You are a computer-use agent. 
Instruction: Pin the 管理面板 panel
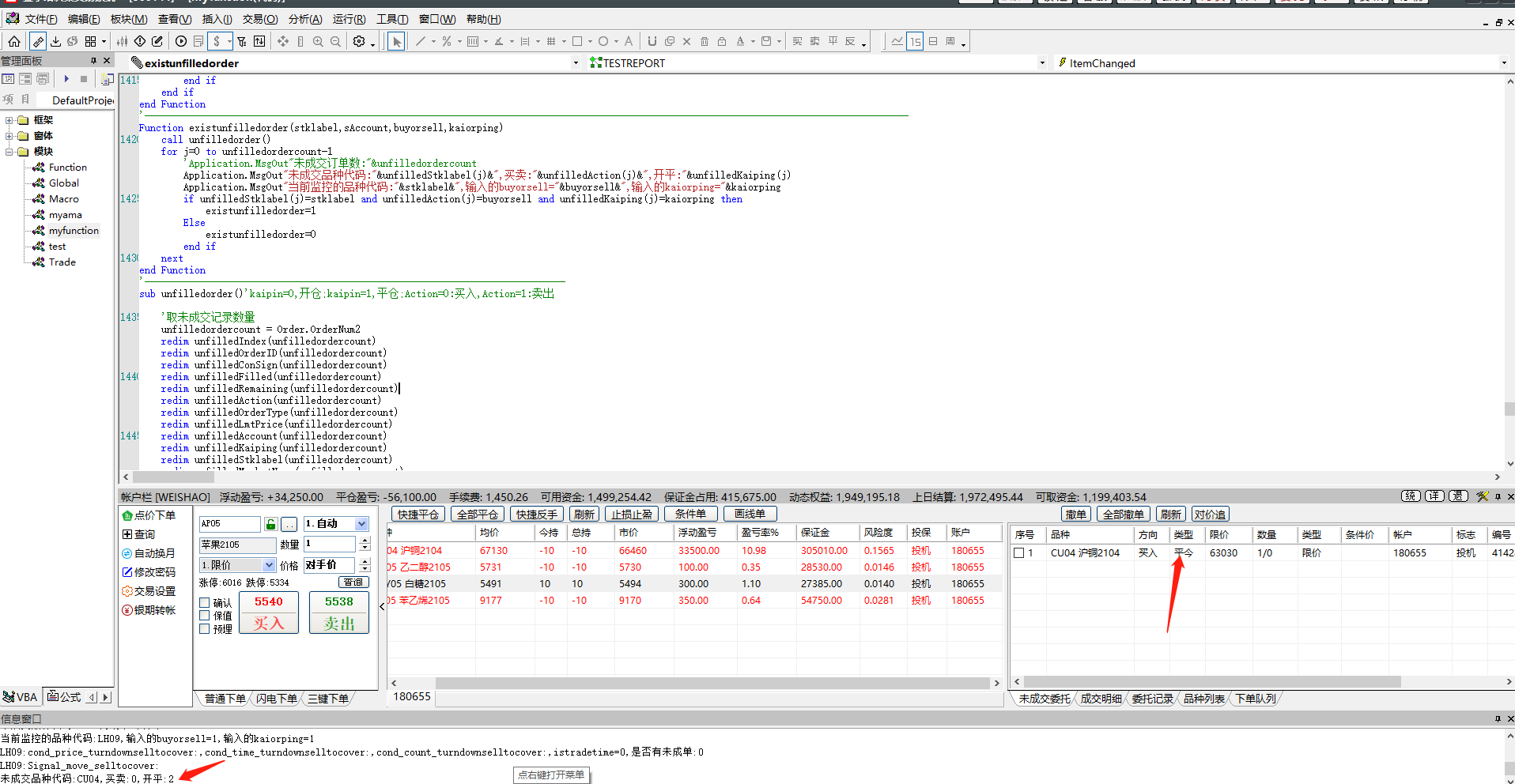93,60
